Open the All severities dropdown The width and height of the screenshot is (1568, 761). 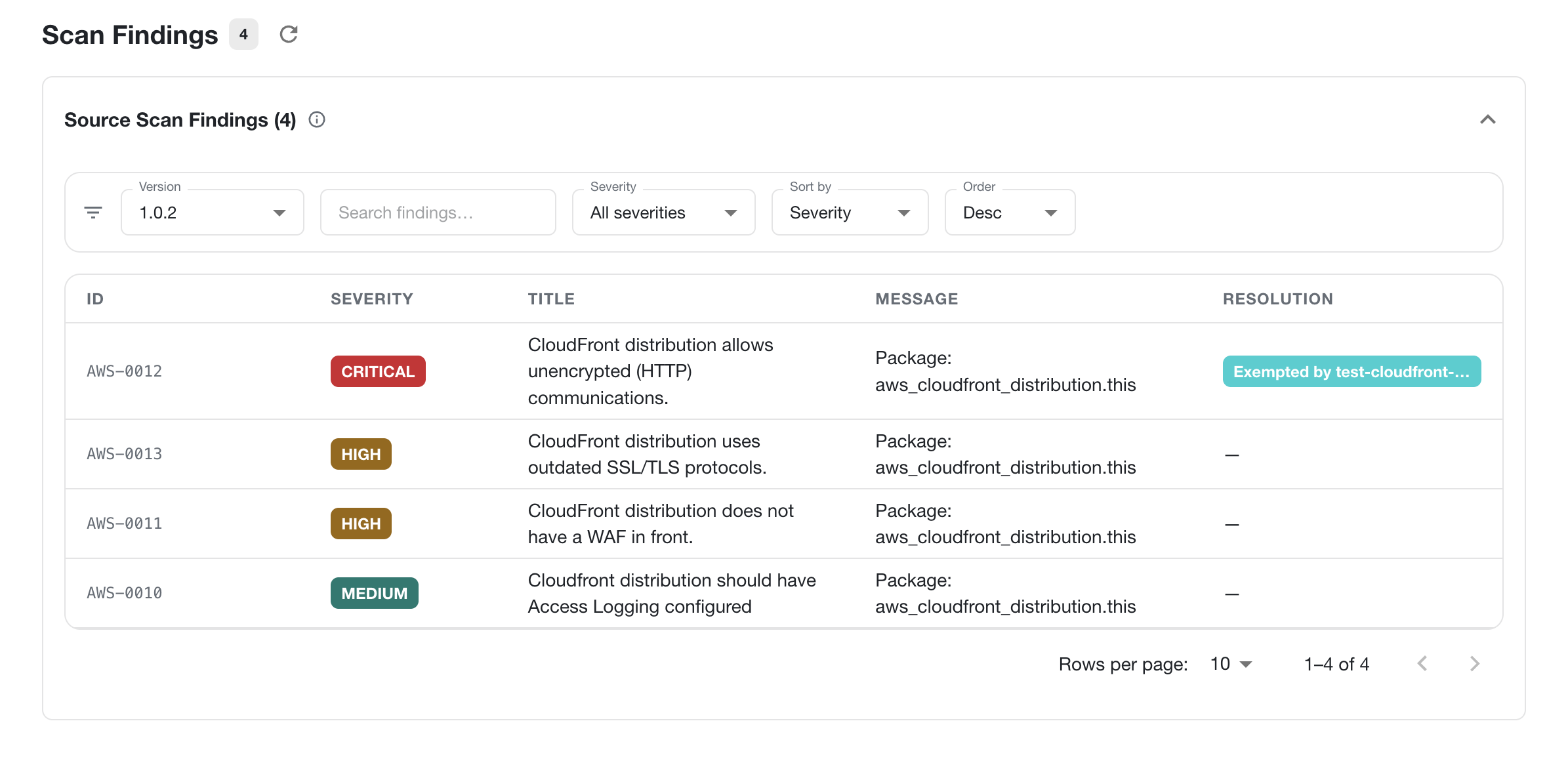click(x=664, y=213)
